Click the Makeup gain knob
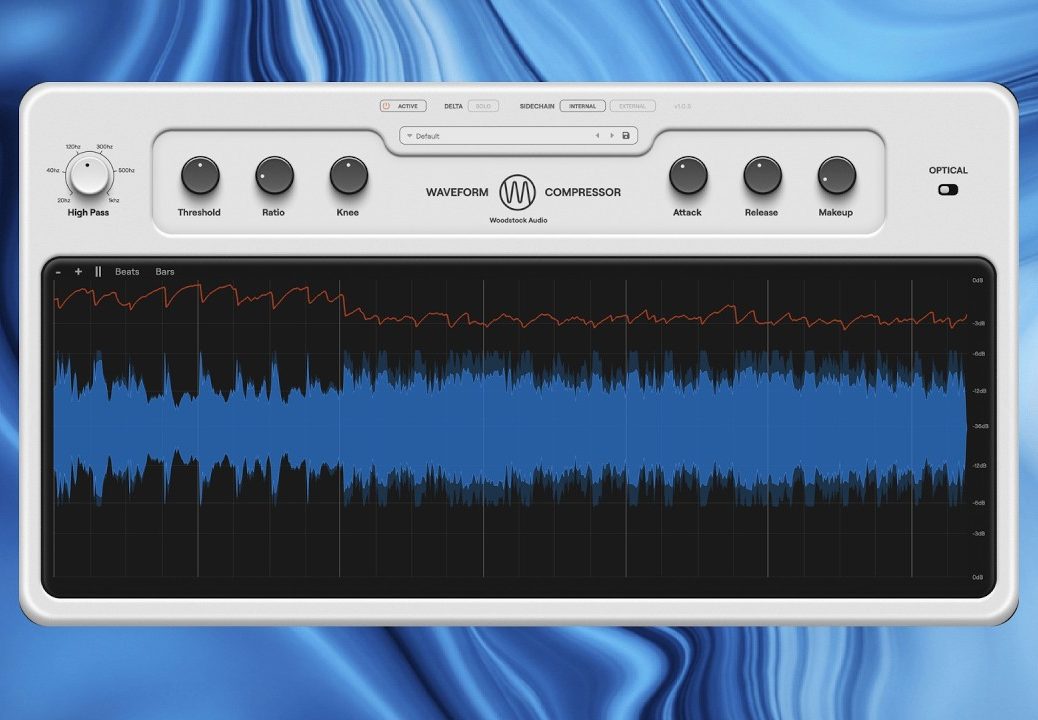The width and height of the screenshot is (1038, 720). (837, 175)
